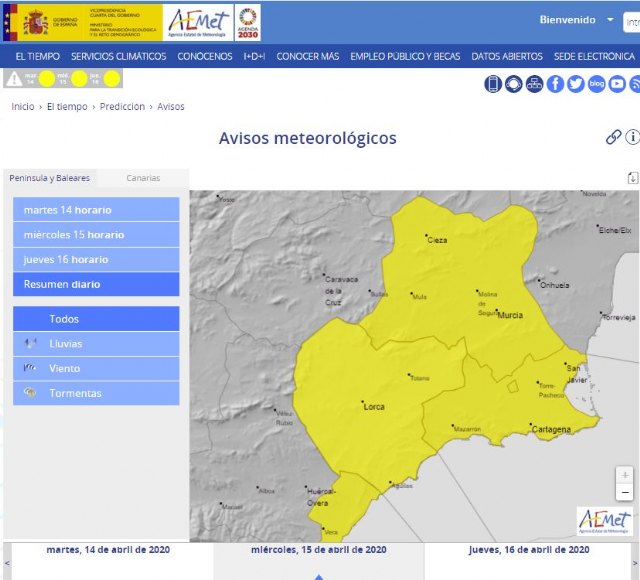This screenshot has height=580, width=640.
Task: Click the download icon above the map
Action: click(632, 178)
